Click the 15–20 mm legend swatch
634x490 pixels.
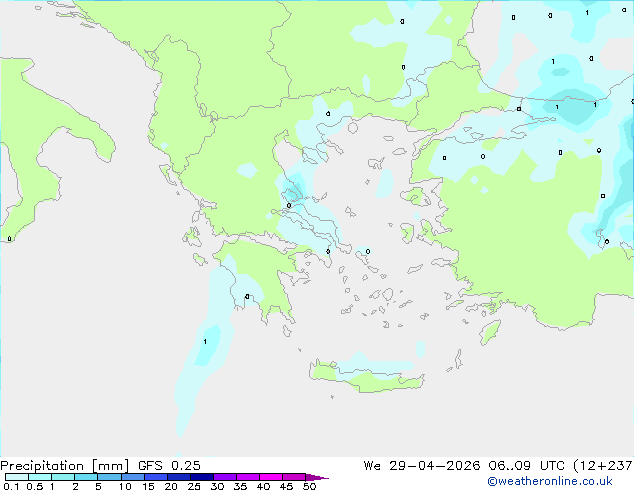coord(156,477)
